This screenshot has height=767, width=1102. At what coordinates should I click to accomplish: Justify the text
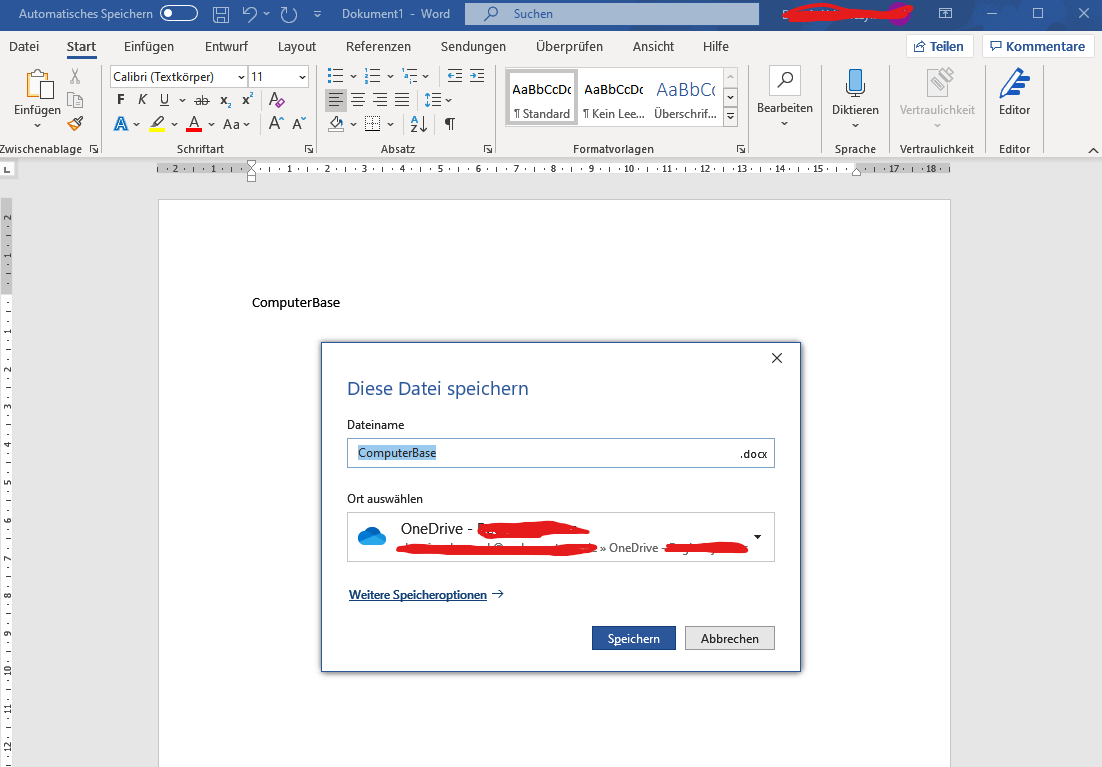point(402,100)
